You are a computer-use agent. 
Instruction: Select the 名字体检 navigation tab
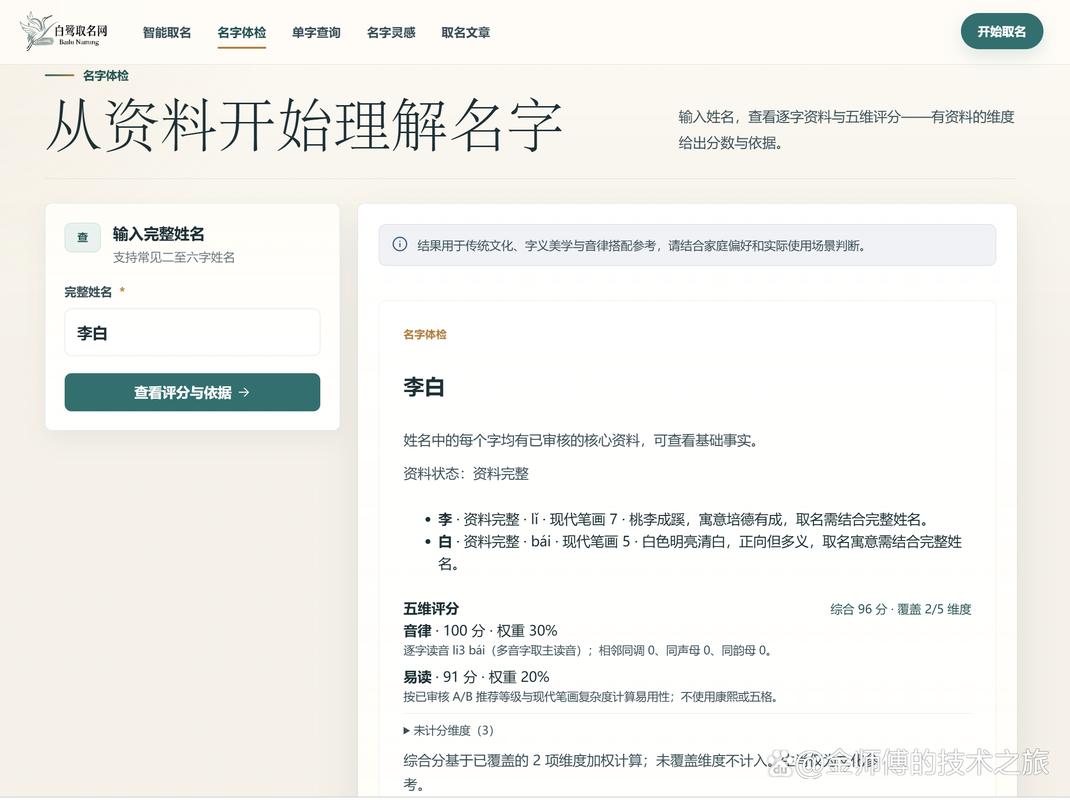coord(242,32)
